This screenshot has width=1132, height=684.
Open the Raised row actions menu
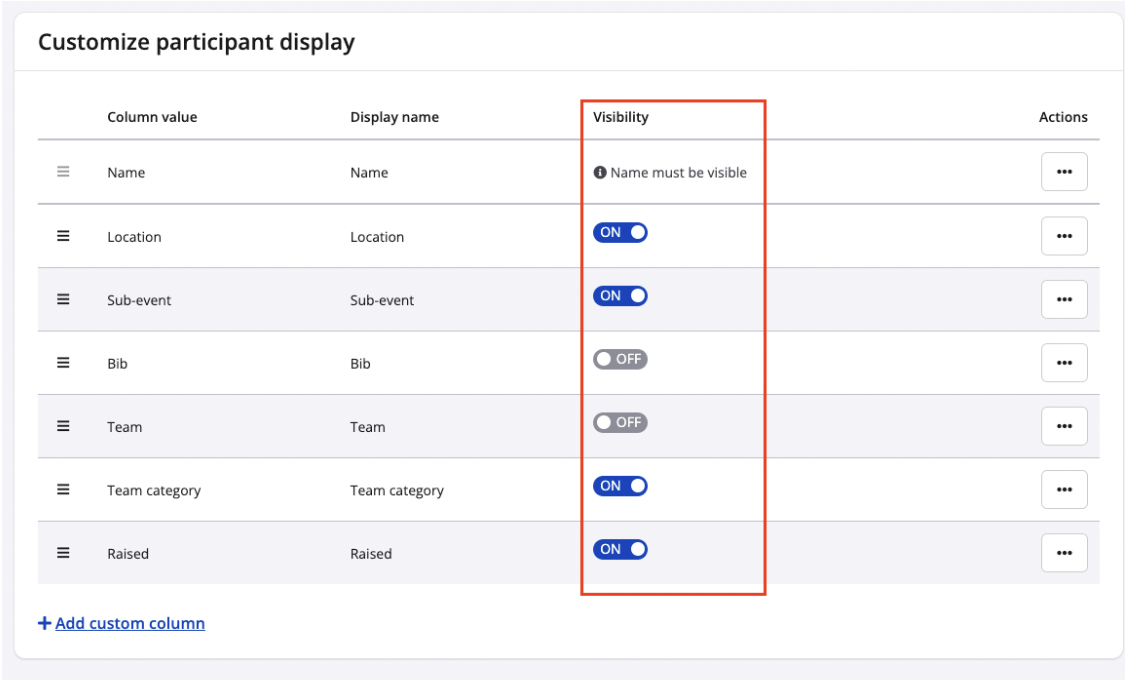1063,552
